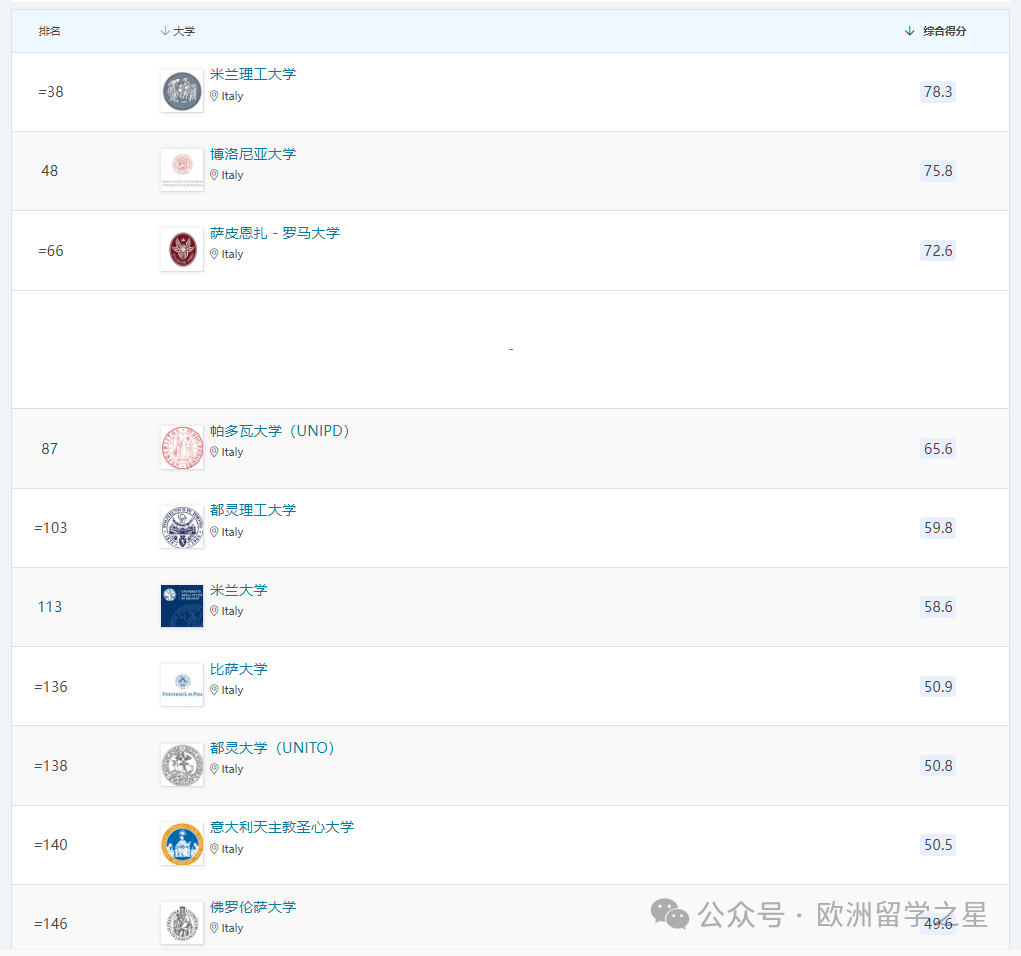Click the University of Pisa logo
Image resolution: width=1021 pixels, height=956 pixels.
(x=182, y=686)
